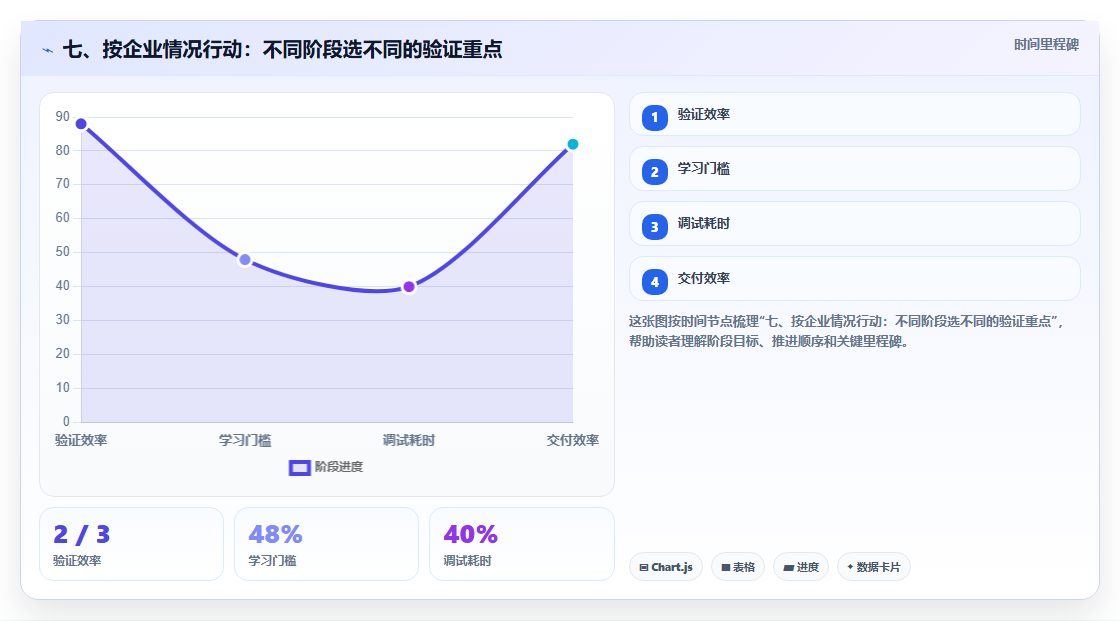Viewport: 1120px width, 621px height.
Task: Toggle the 阶段进度 legend box
Action: [299, 468]
